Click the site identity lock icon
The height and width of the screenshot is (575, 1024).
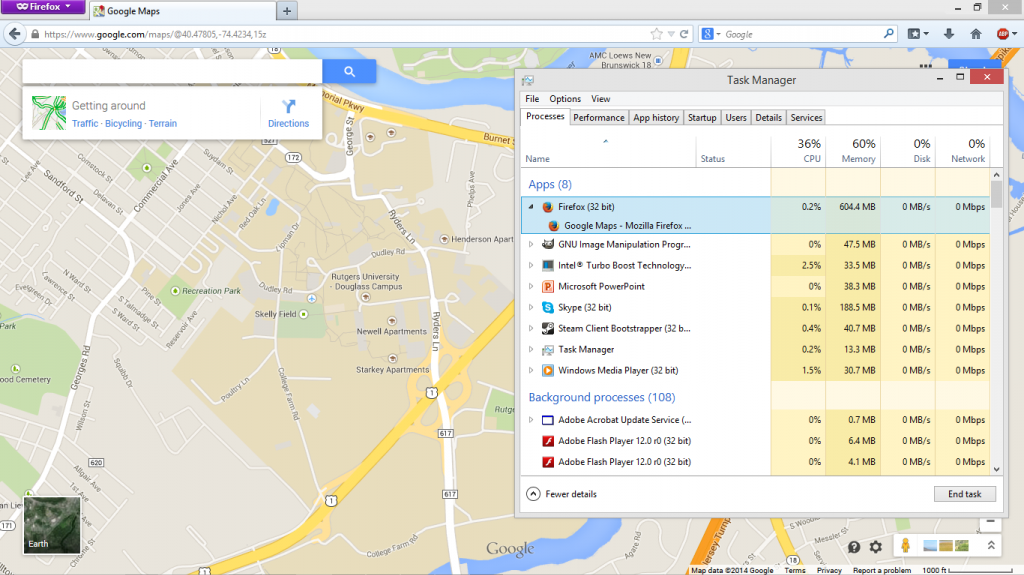35,34
